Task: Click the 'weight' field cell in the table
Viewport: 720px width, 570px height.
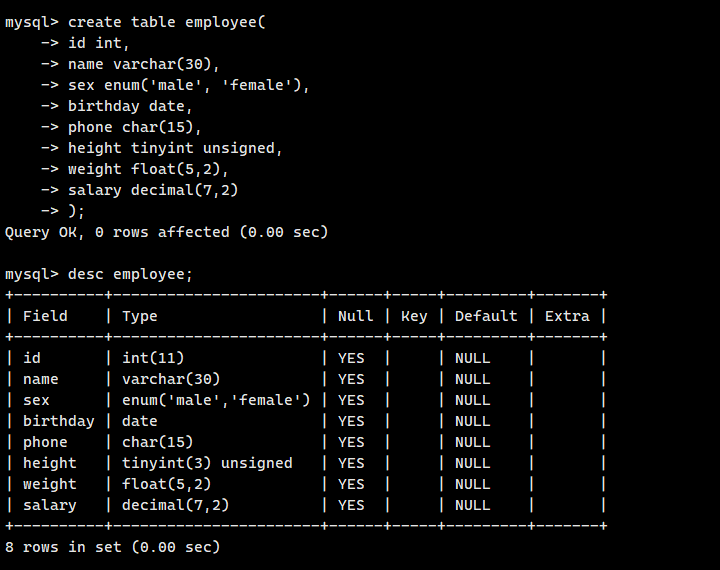Action: point(50,485)
